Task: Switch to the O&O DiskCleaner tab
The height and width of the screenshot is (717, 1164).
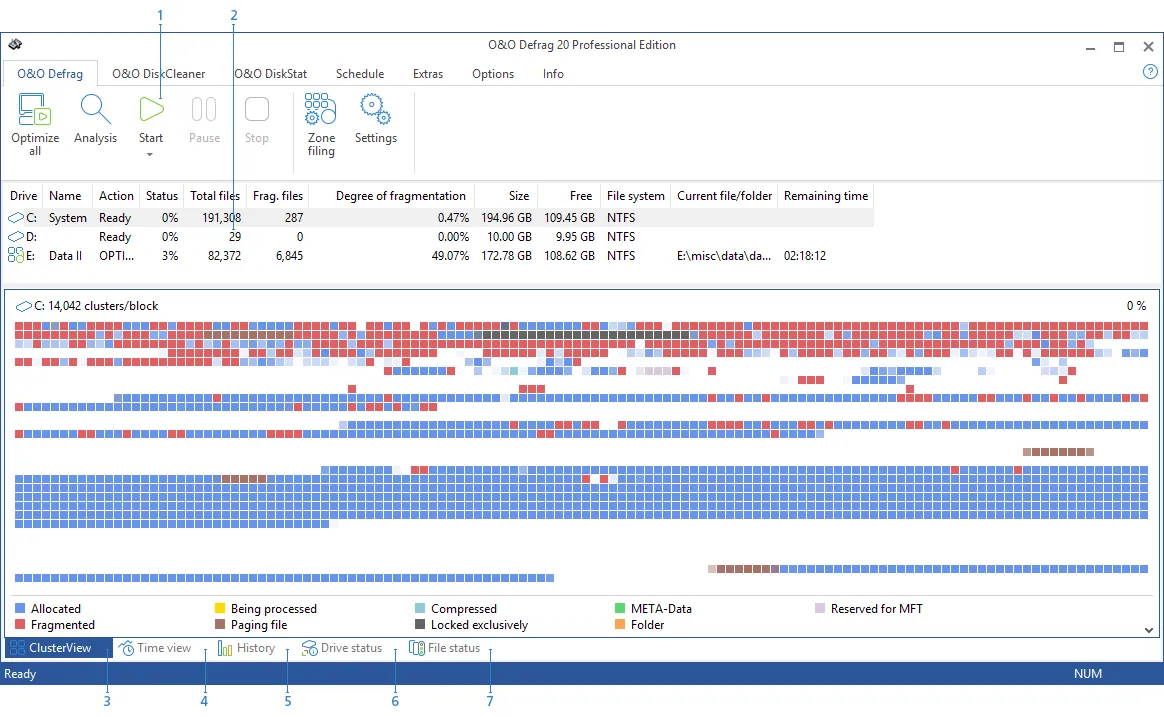Action: (x=158, y=73)
